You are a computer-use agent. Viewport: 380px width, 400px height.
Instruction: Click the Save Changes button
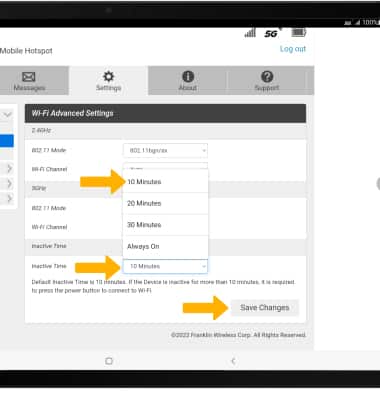pos(265,308)
